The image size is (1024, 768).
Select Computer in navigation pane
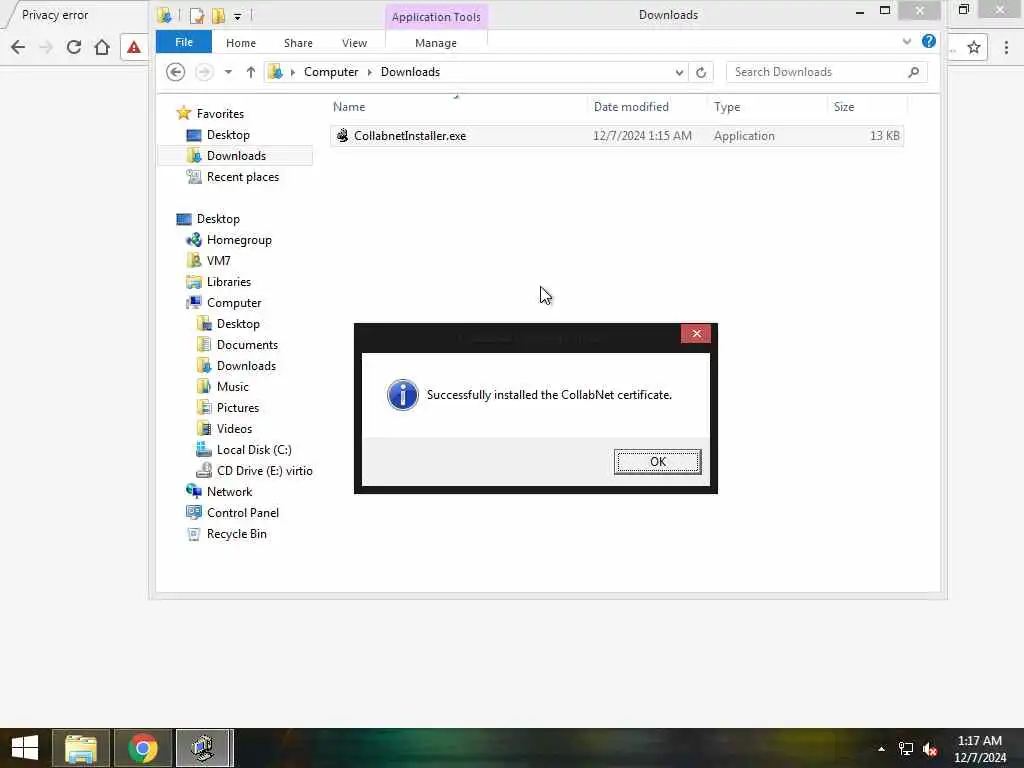tap(234, 302)
